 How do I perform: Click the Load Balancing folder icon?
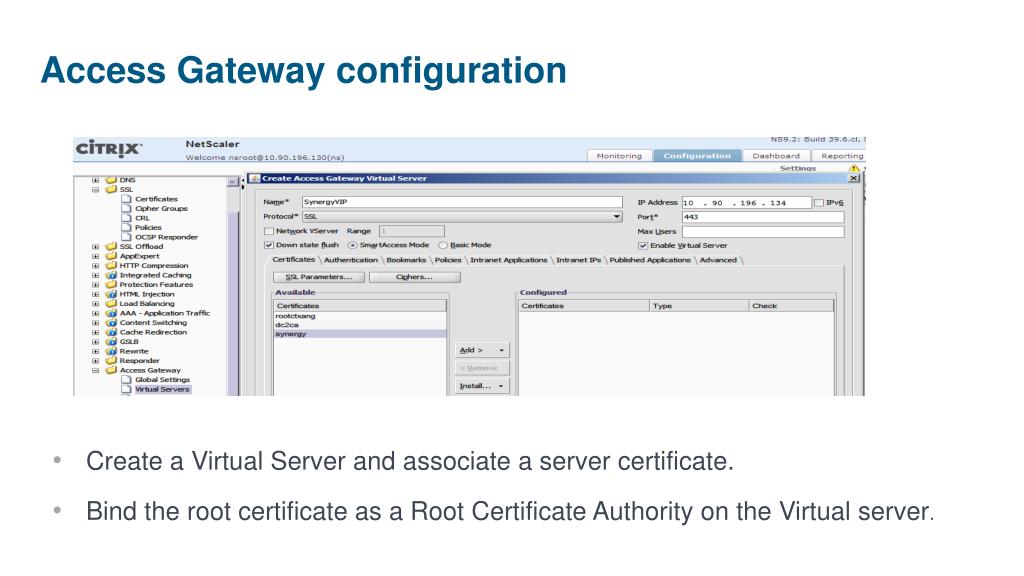click(x=111, y=304)
